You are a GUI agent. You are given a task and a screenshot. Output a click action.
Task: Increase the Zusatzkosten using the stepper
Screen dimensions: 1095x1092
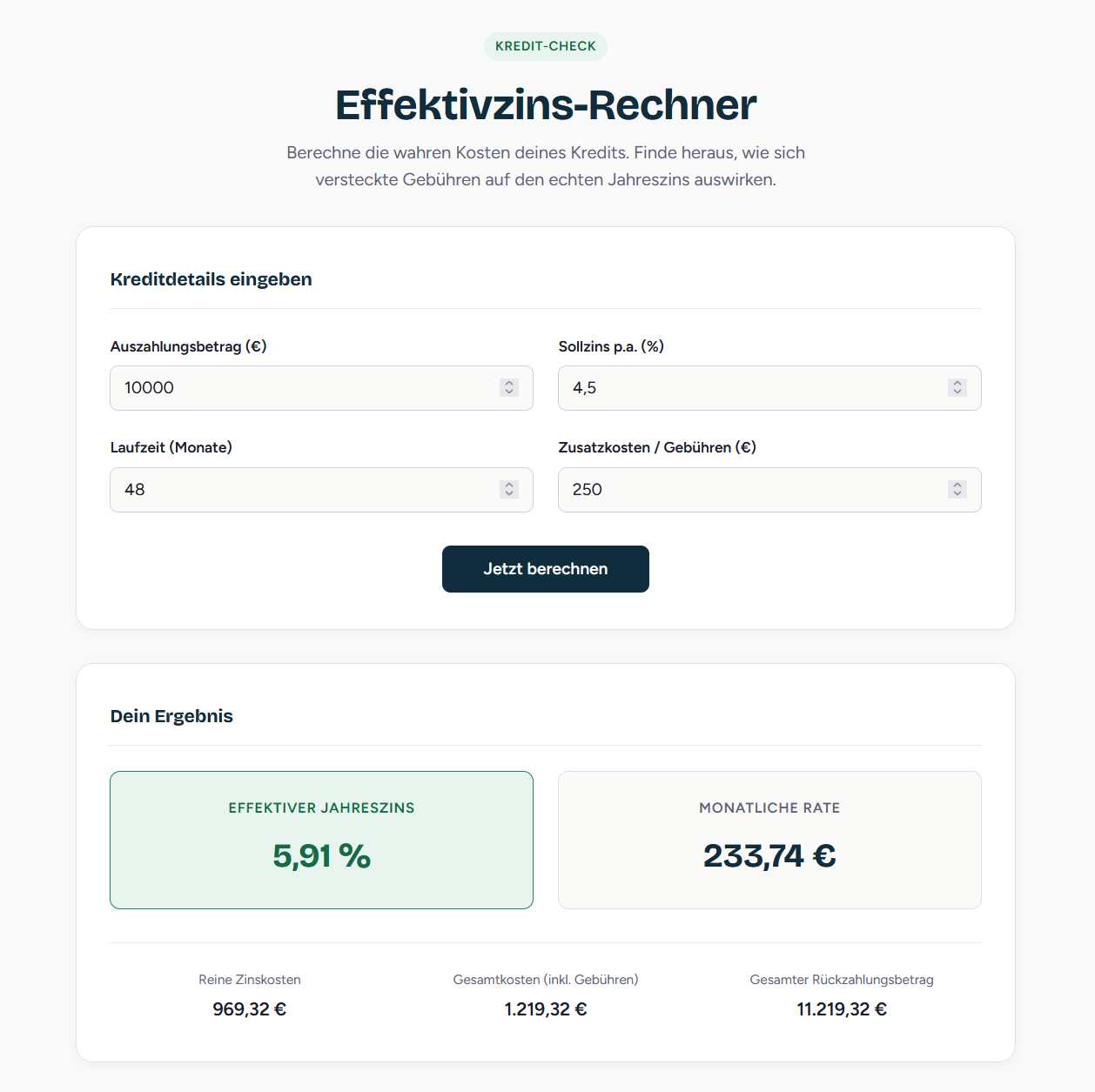(957, 485)
